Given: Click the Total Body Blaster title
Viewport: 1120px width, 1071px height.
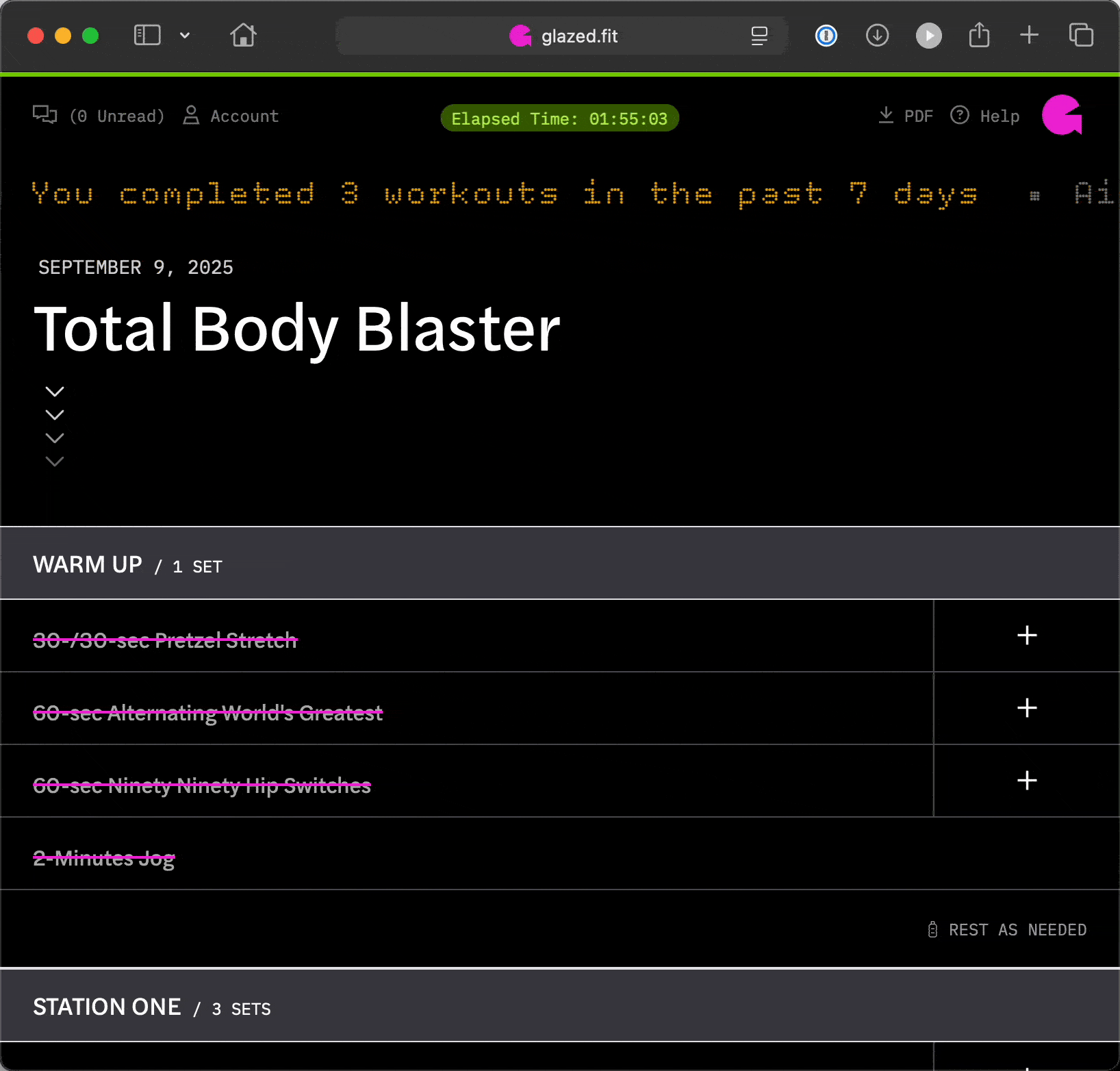Looking at the screenshot, I should (297, 330).
